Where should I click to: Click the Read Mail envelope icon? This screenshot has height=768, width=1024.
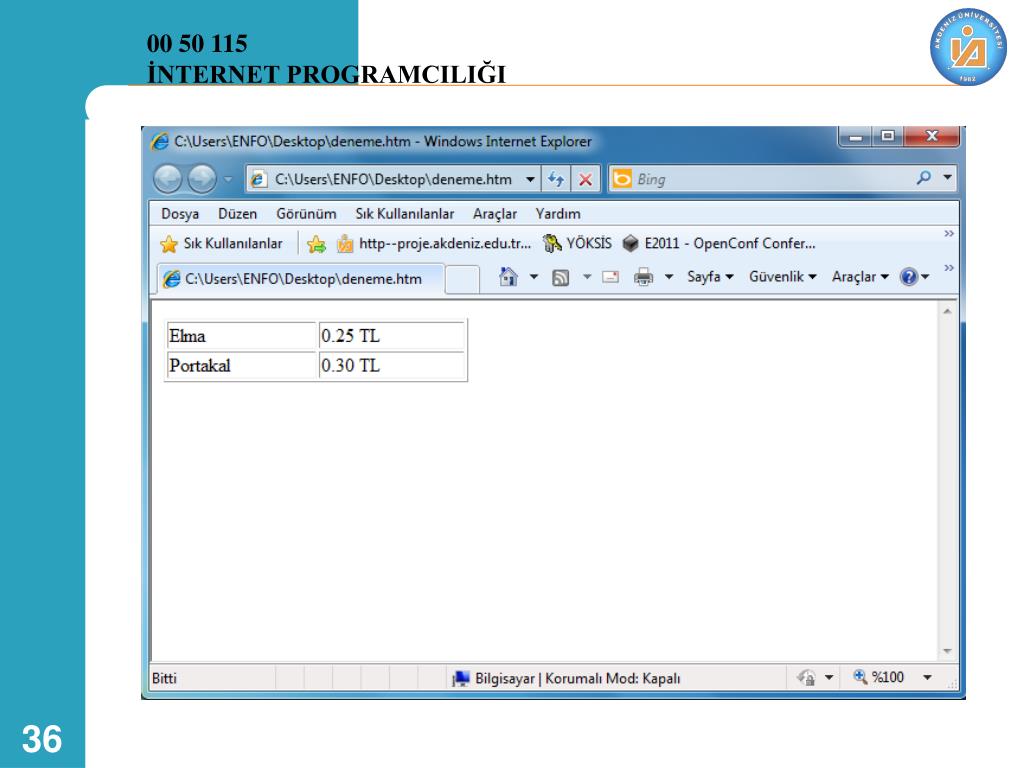pyautogui.click(x=611, y=277)
